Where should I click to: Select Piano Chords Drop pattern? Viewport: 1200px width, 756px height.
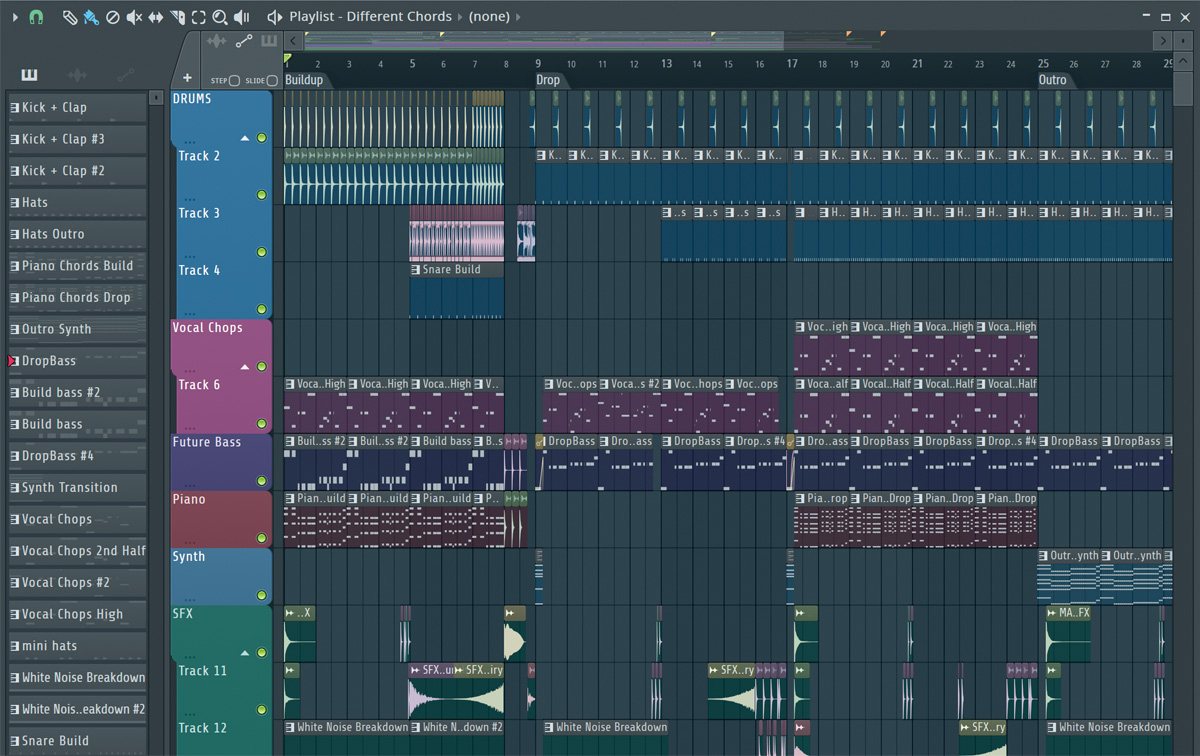coord(77,297)
